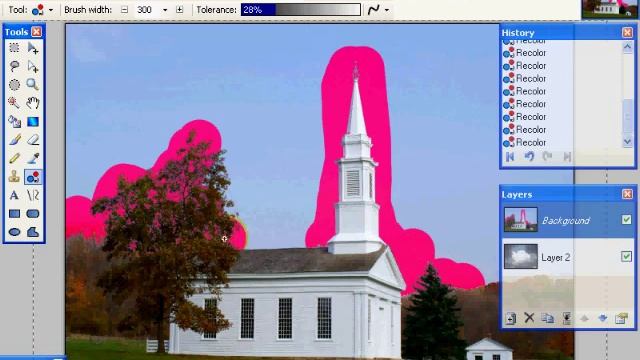
Task: Select the Rectangle Select tool
Action: [x=14, y=48]
